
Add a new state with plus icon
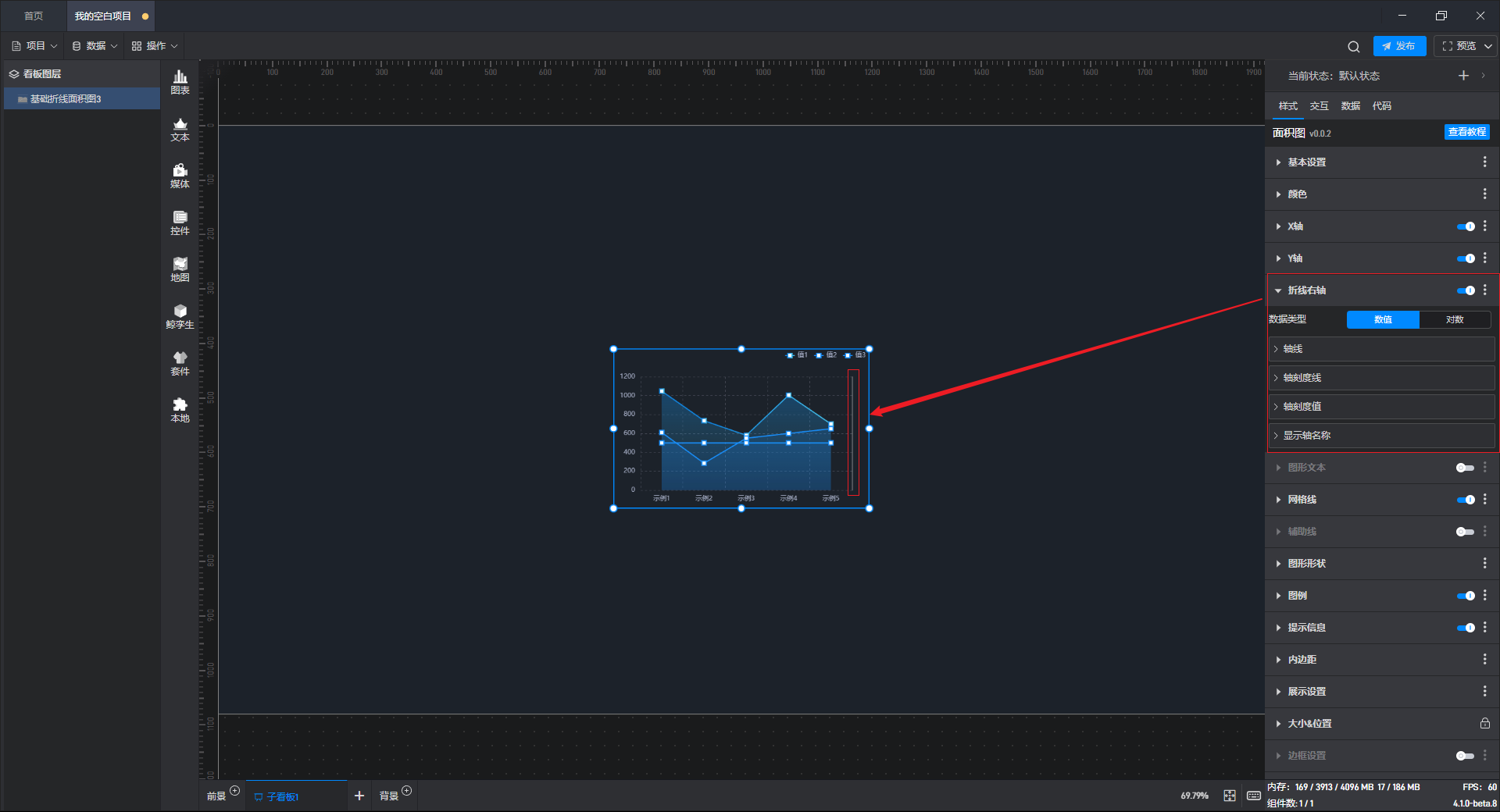coord(1463,76)
